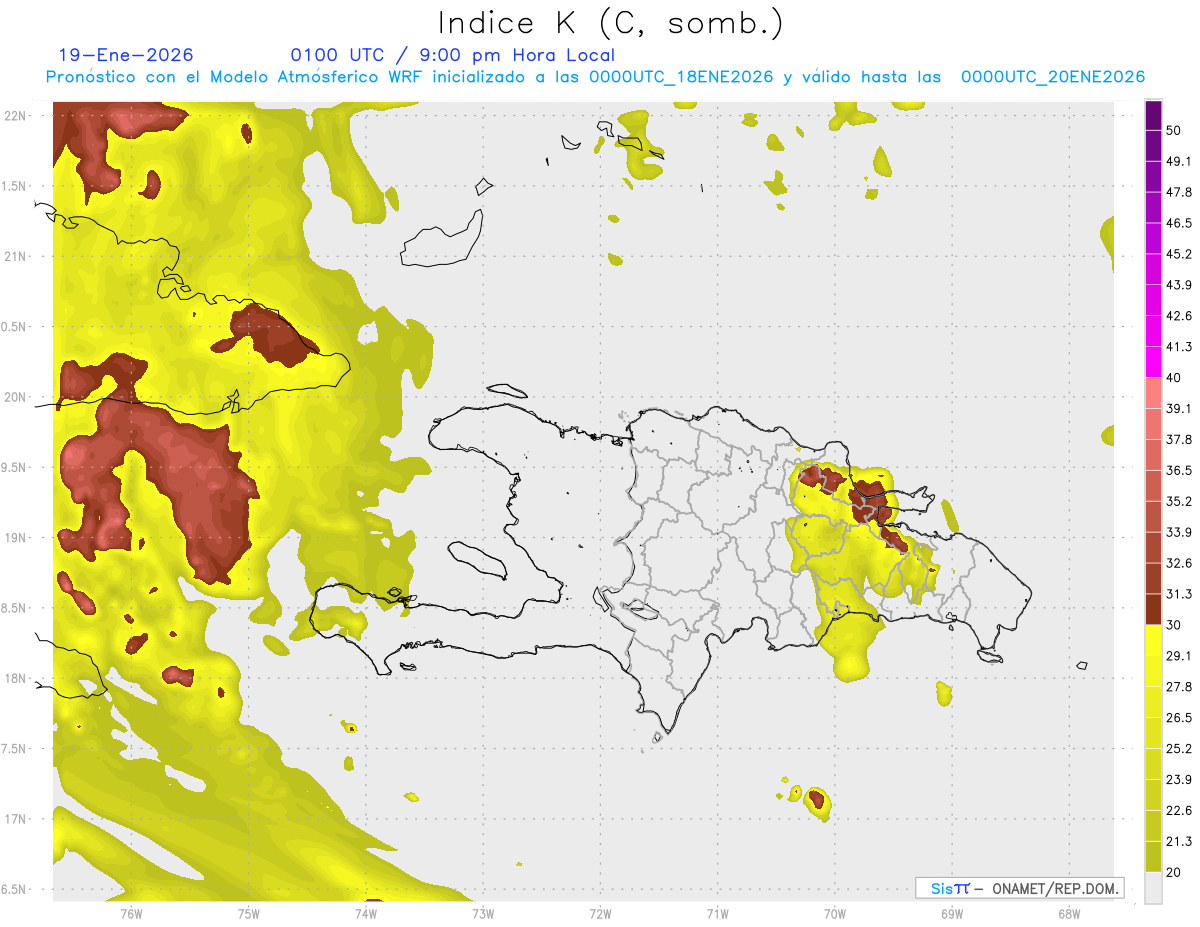The width and height of the screenshot is (1200, 927).
Task: Pick the salmon swatch between 39.1 and 40
Action: [x=1153, y=393]
